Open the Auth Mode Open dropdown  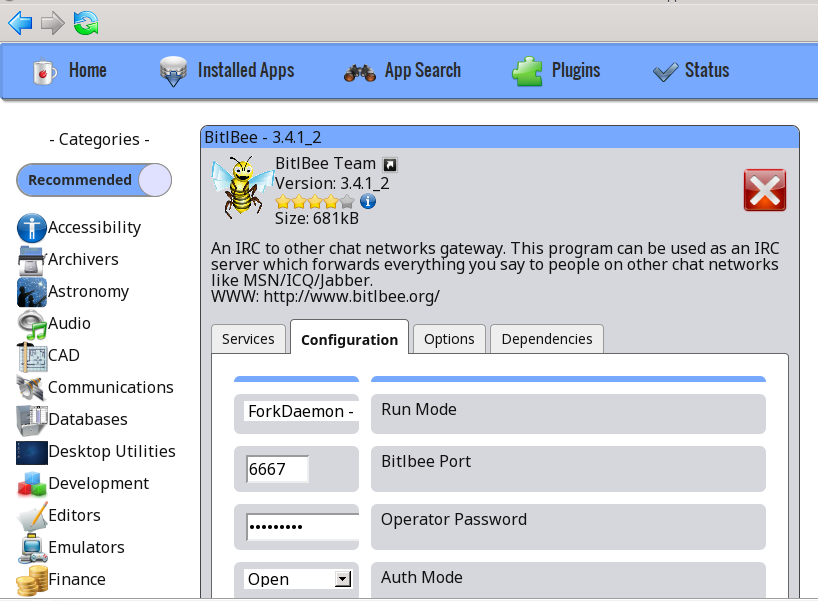pyautogui.click(x=298, y=579)
